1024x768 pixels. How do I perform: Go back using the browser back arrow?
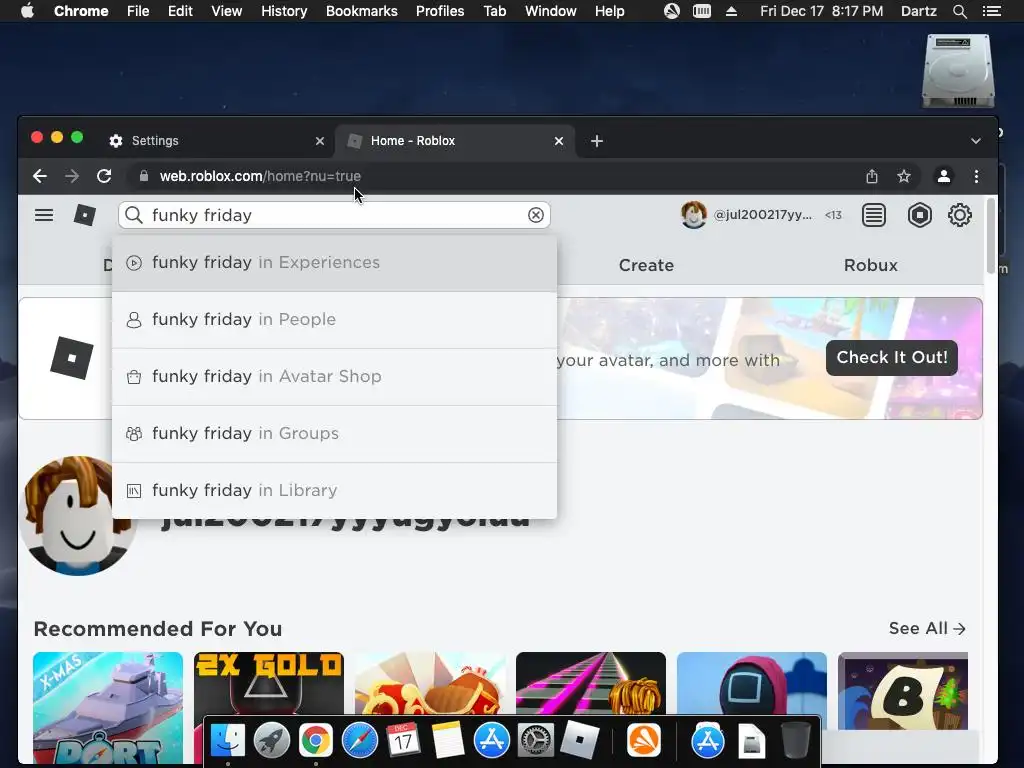(40, 176)
